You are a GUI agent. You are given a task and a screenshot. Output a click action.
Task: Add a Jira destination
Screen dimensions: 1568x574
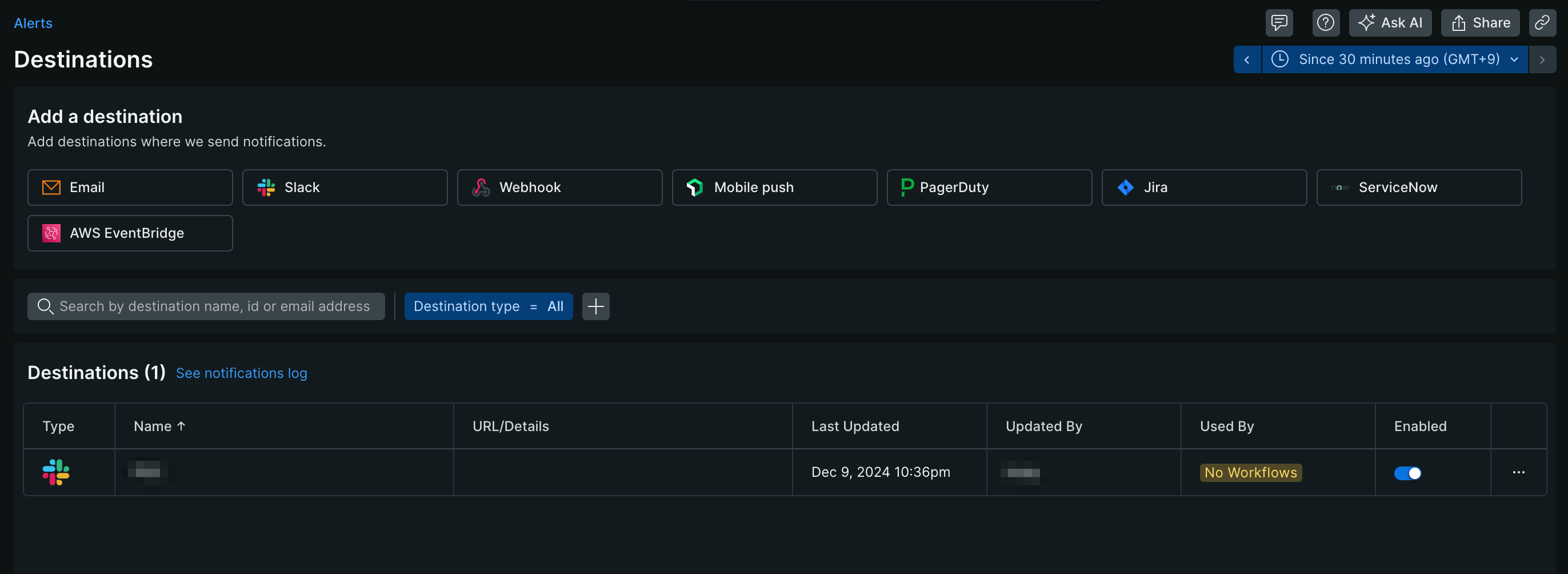point(1203,188)
